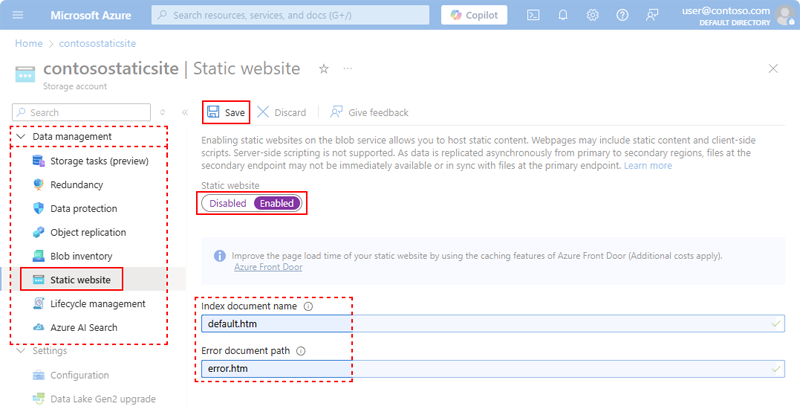Open Configuration menu item

pos(79,375)
